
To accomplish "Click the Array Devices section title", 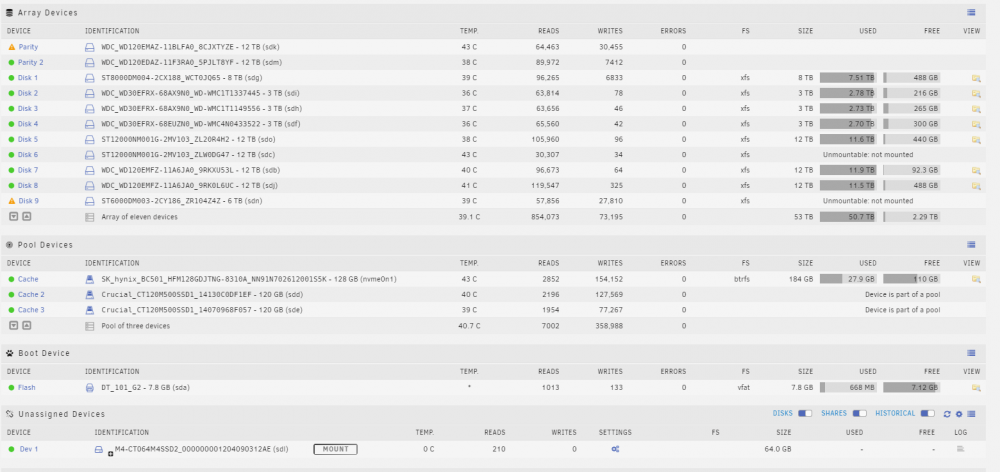I will click(x=48, y=13).
